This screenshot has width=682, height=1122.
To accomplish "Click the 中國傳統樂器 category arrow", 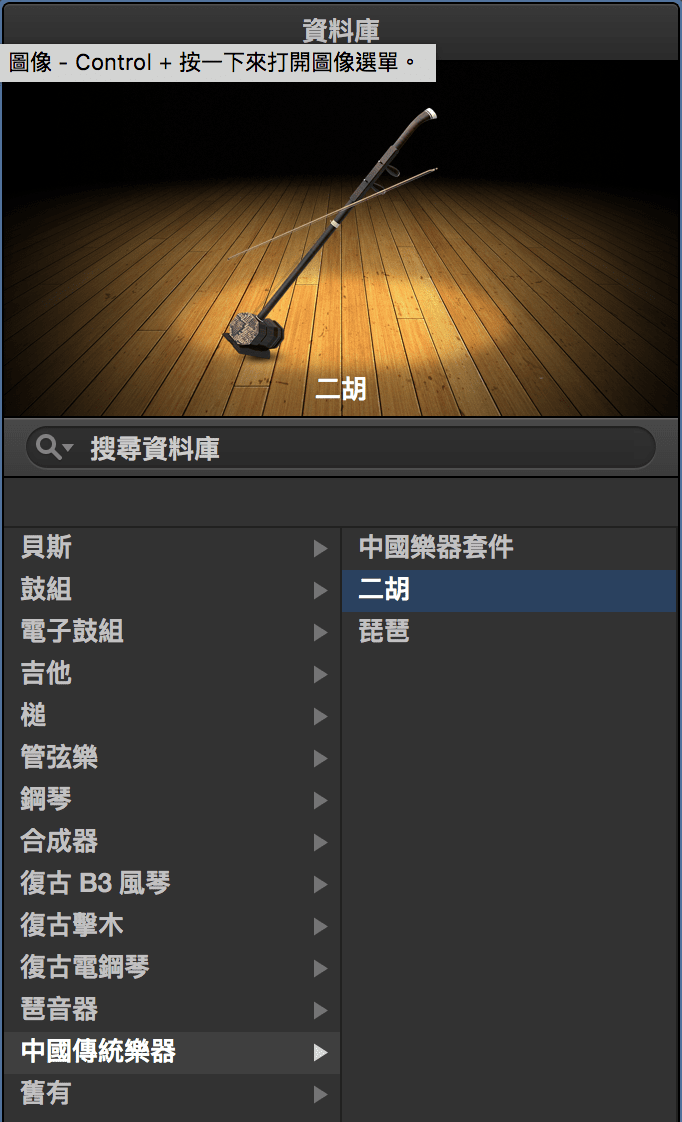I will pyautogui.click(x=320, y=1053).
